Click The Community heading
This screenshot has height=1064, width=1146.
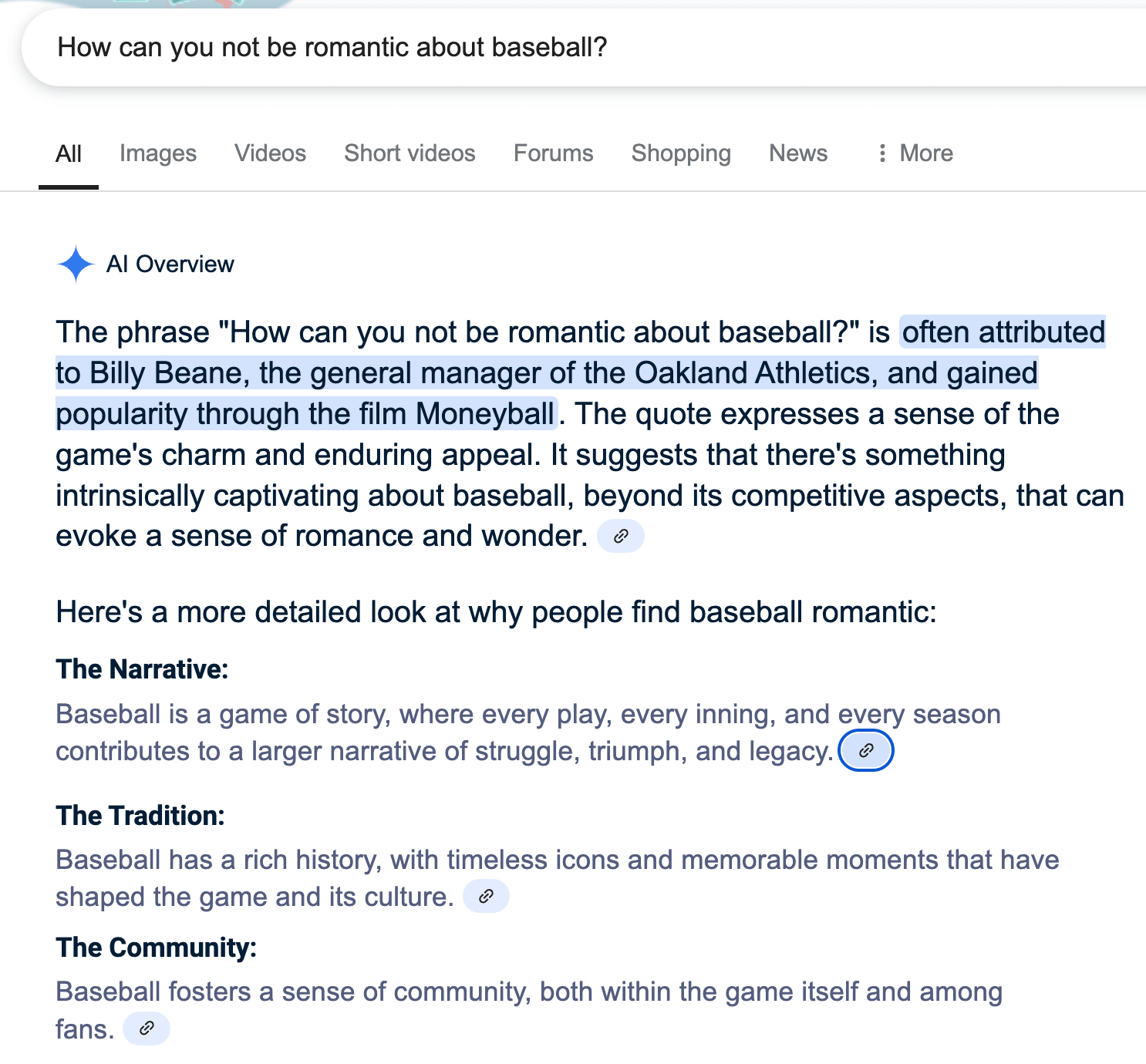click(x=156, y=948)
